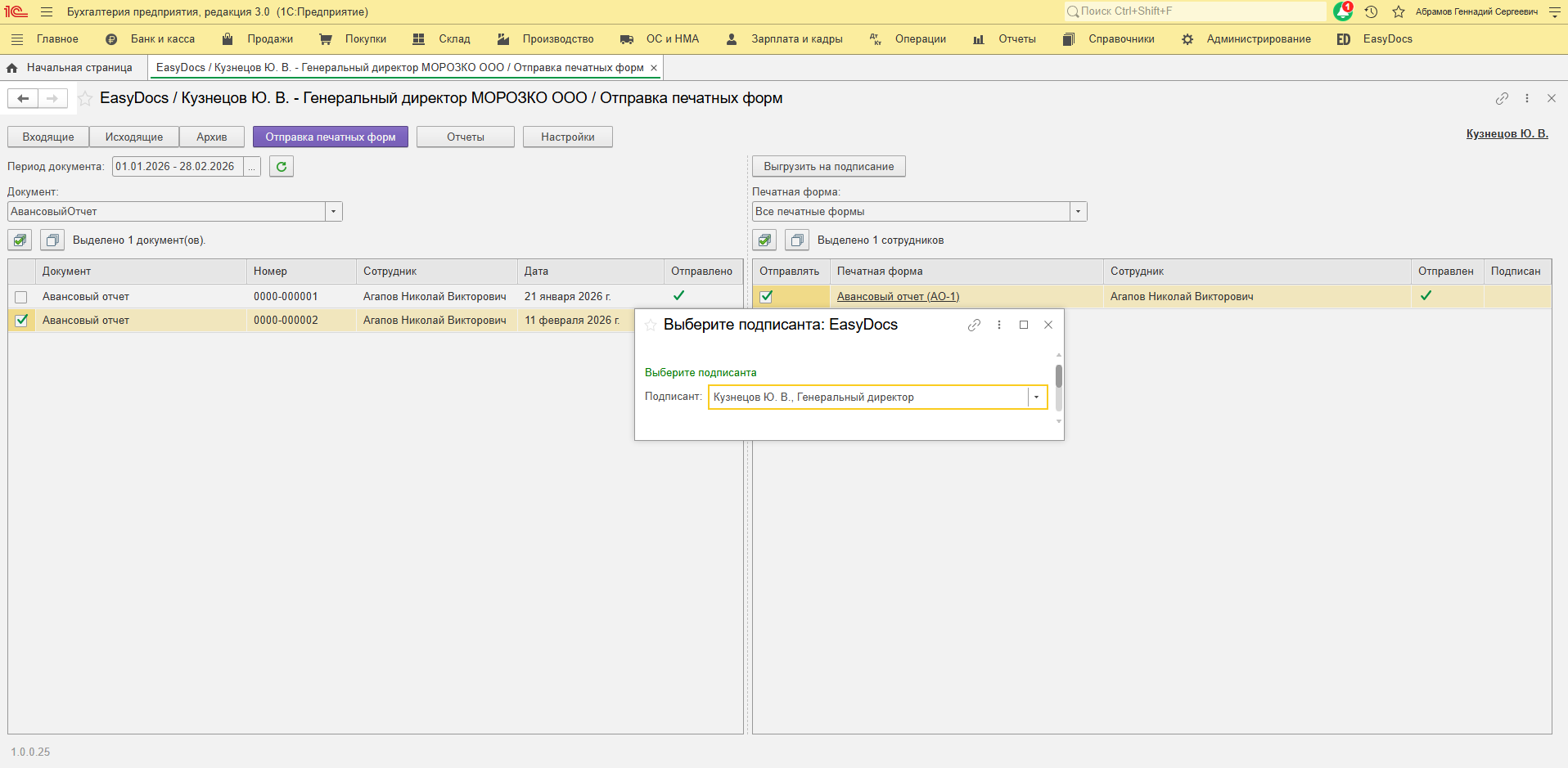This screenshot has height=768, width=1568.
Task: Open the history clock icon
Action: (1371, 12)
